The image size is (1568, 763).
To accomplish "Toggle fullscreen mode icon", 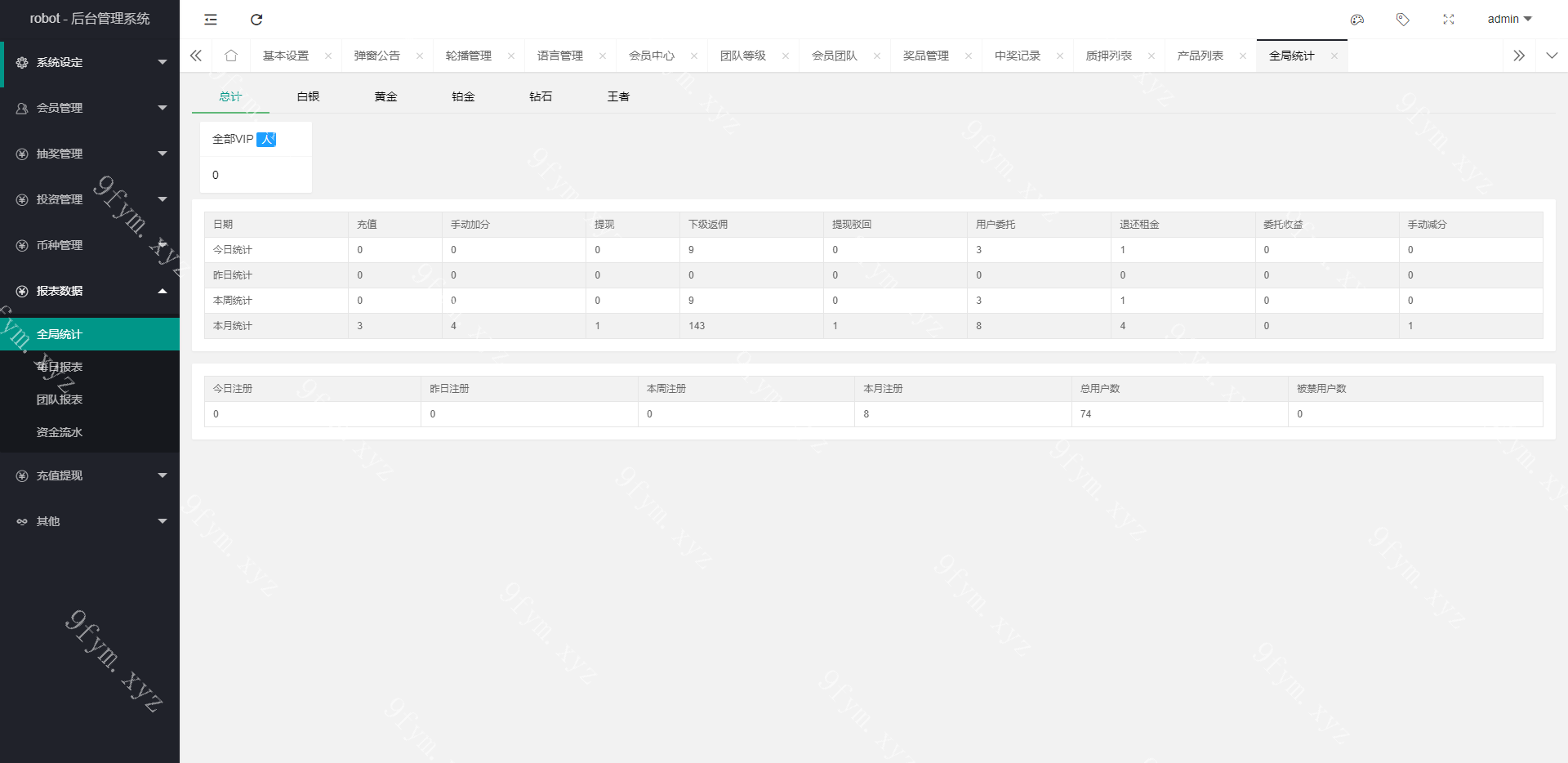I will (x=1449, y=20).
